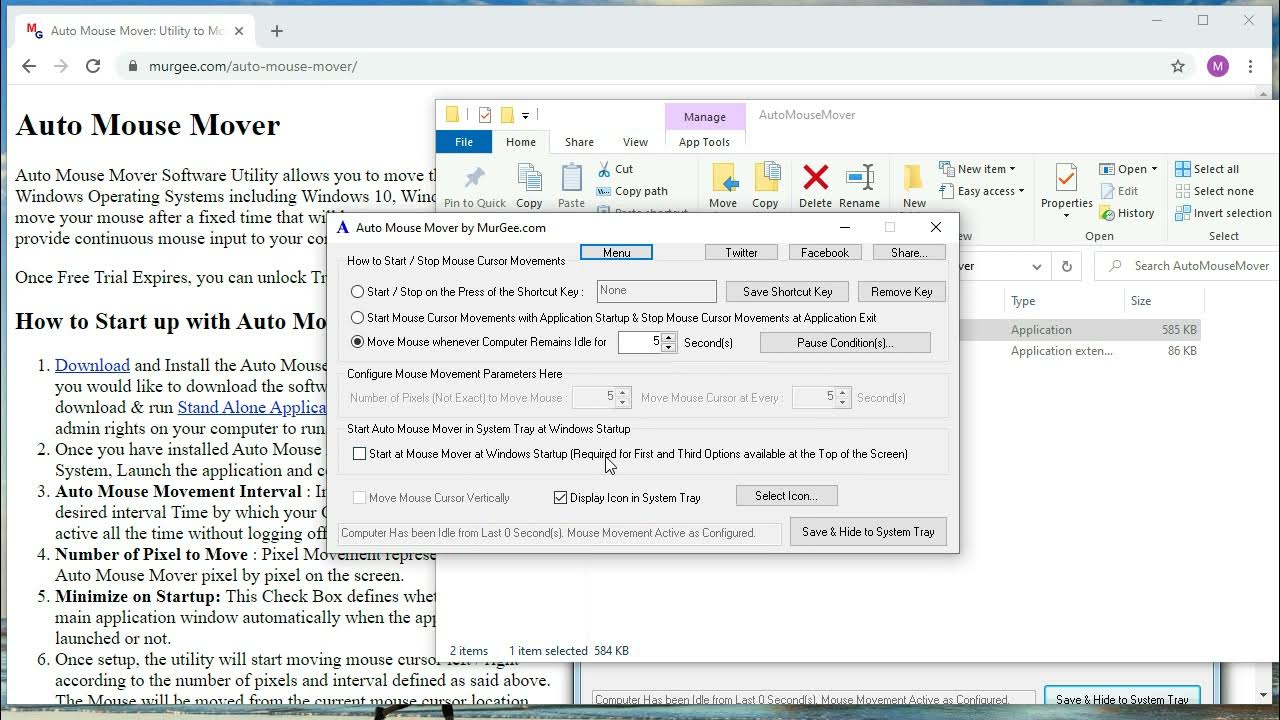
Task: Switch to View tab in Explorer
Action: tap(635, 142)
